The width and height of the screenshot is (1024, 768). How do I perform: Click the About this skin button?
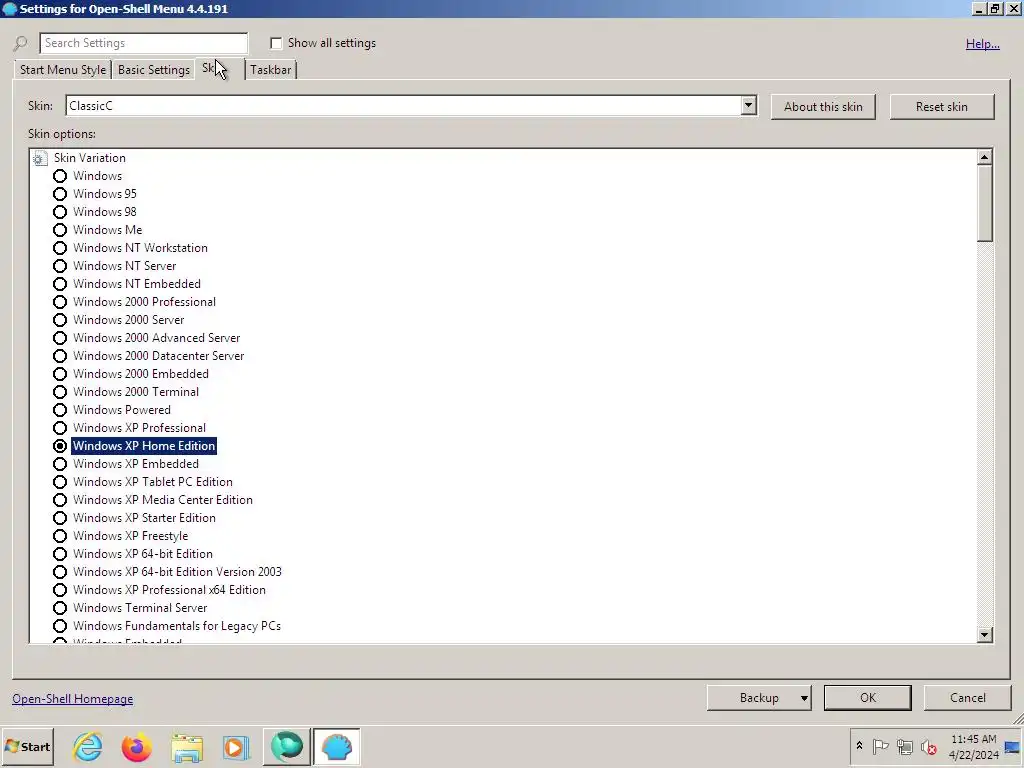coord(823,106)
